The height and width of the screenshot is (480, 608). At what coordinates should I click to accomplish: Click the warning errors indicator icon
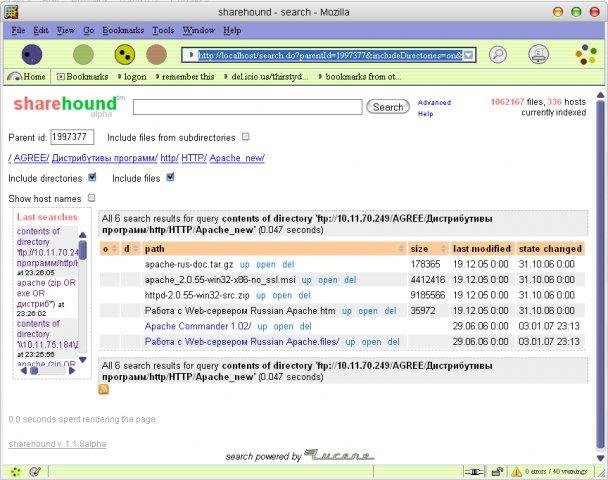point(516,472)
